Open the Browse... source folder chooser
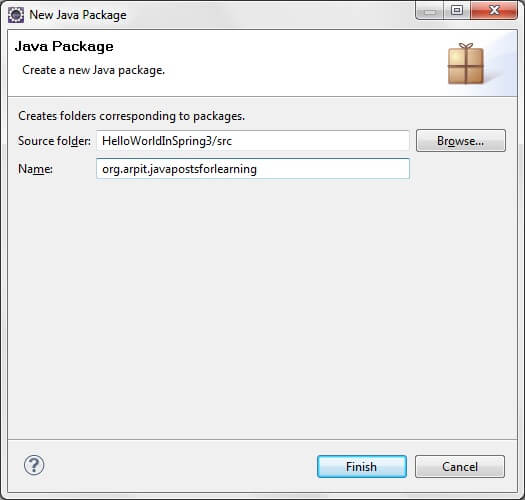525x500 pixels. pyautogui.click(x=461, y=141)
